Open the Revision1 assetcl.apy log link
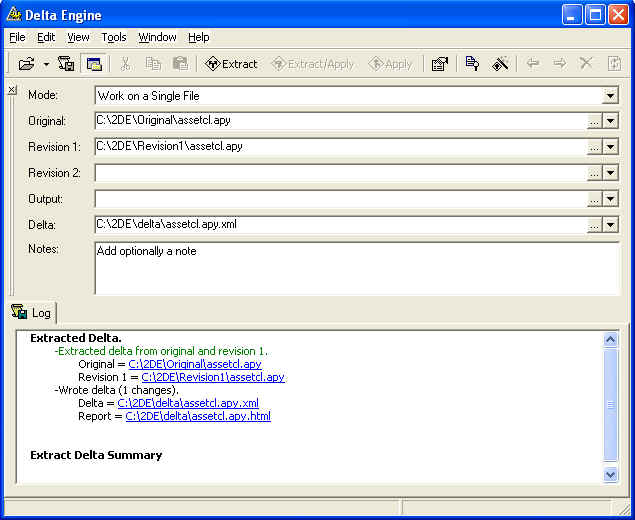Screen dimensions: 635x520 point(213,377)
